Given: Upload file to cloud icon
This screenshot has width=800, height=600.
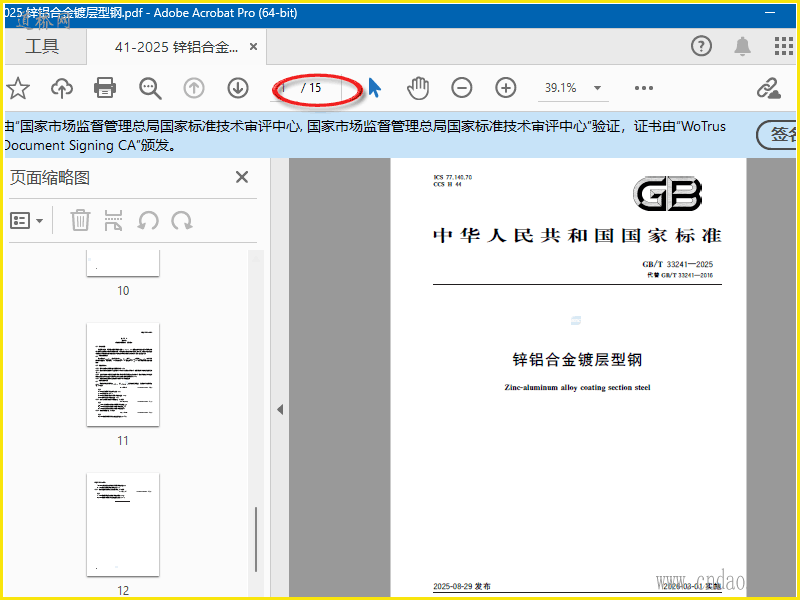Looking at the screenshot, I should 62,88.
